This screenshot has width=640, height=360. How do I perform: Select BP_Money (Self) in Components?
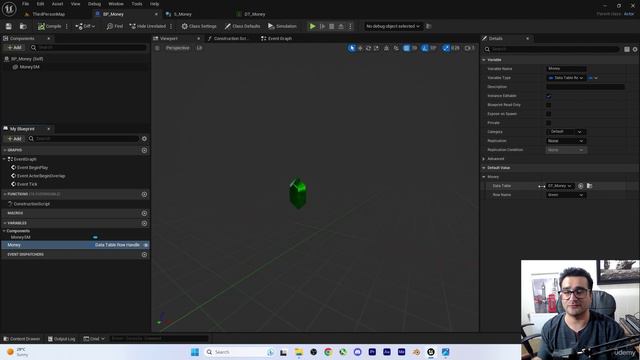point(27,59)
